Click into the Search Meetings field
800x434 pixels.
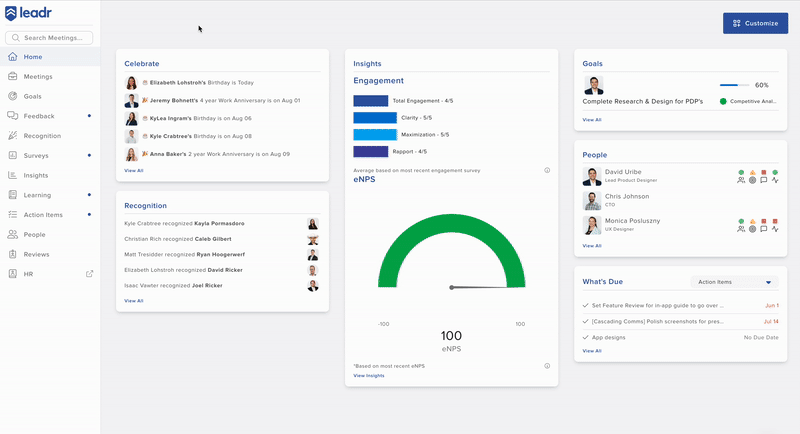point(50,38)
